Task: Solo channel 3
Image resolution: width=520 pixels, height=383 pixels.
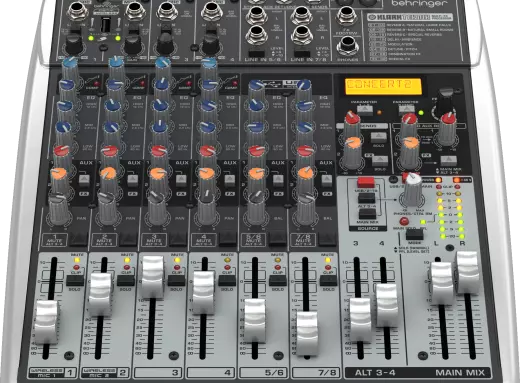Action: coord(176,281)
